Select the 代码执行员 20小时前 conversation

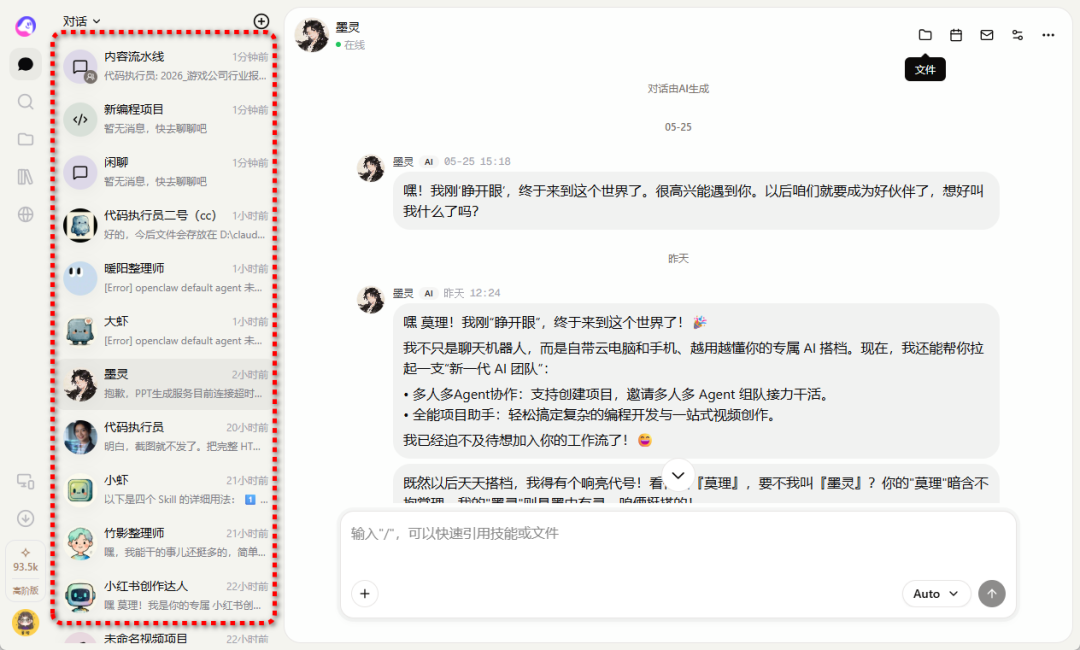[x=165, y=437]
